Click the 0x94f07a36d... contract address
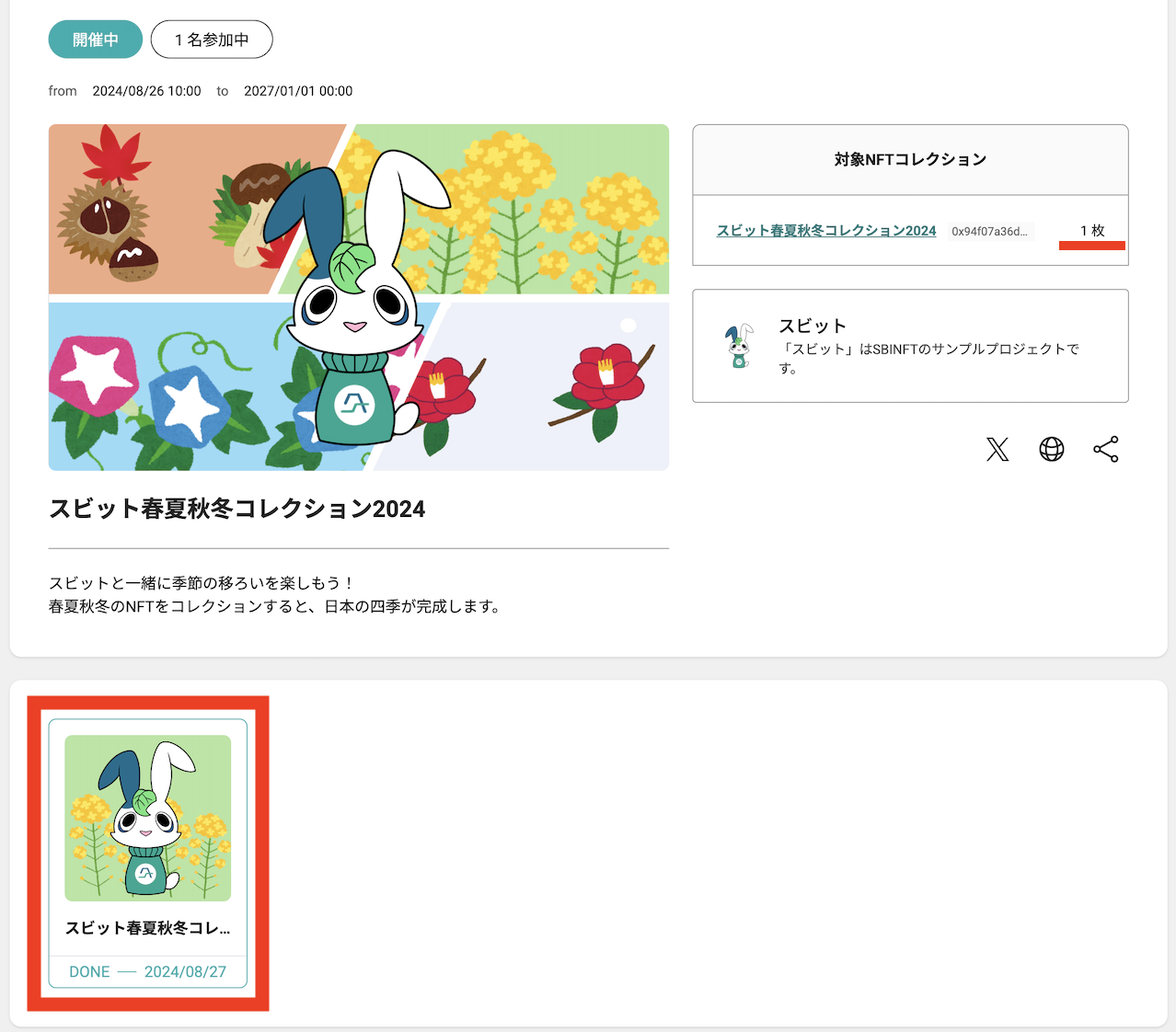Viewport: 1176px width, 1032px height. pos(990,232)
